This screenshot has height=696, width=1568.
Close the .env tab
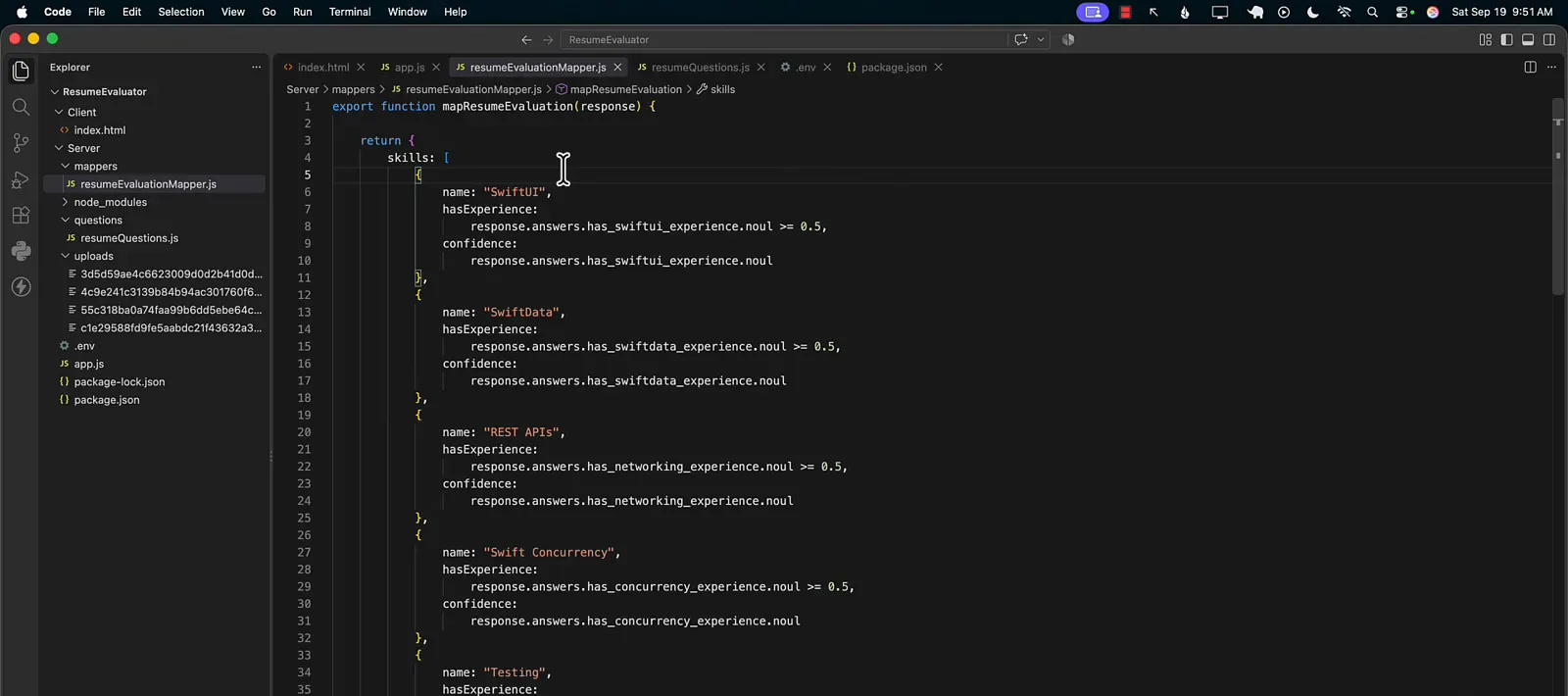(827, 68)
